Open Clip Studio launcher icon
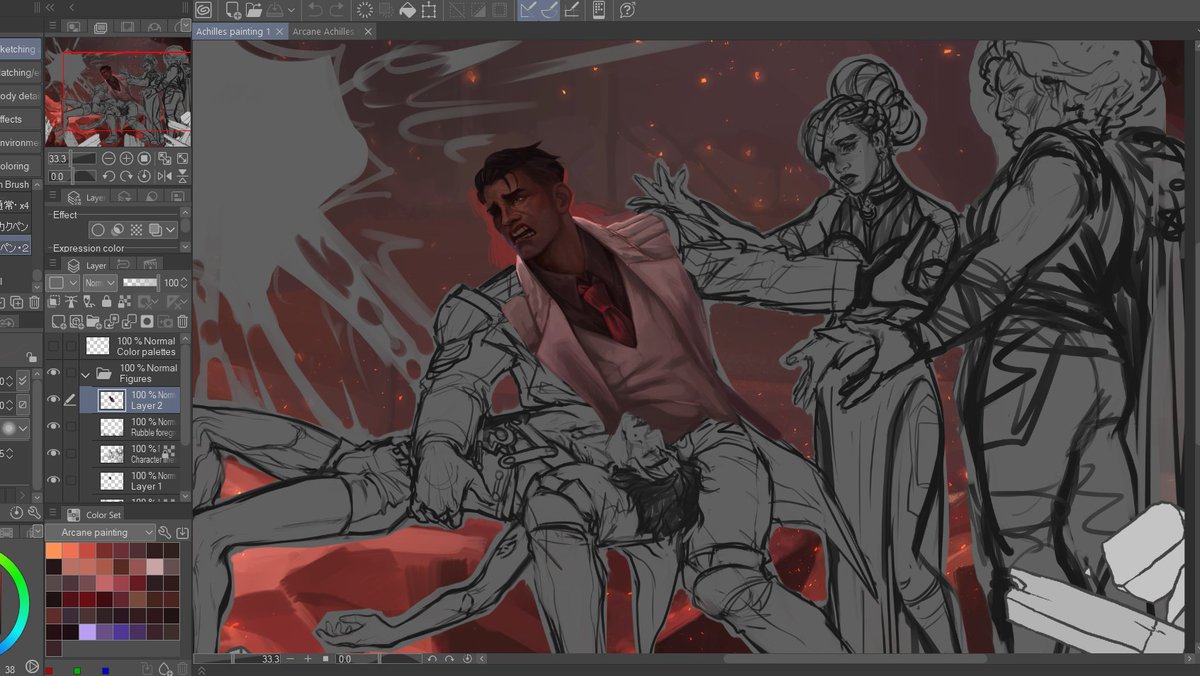This screenshot has width=1200, height=676. [203, 10]
